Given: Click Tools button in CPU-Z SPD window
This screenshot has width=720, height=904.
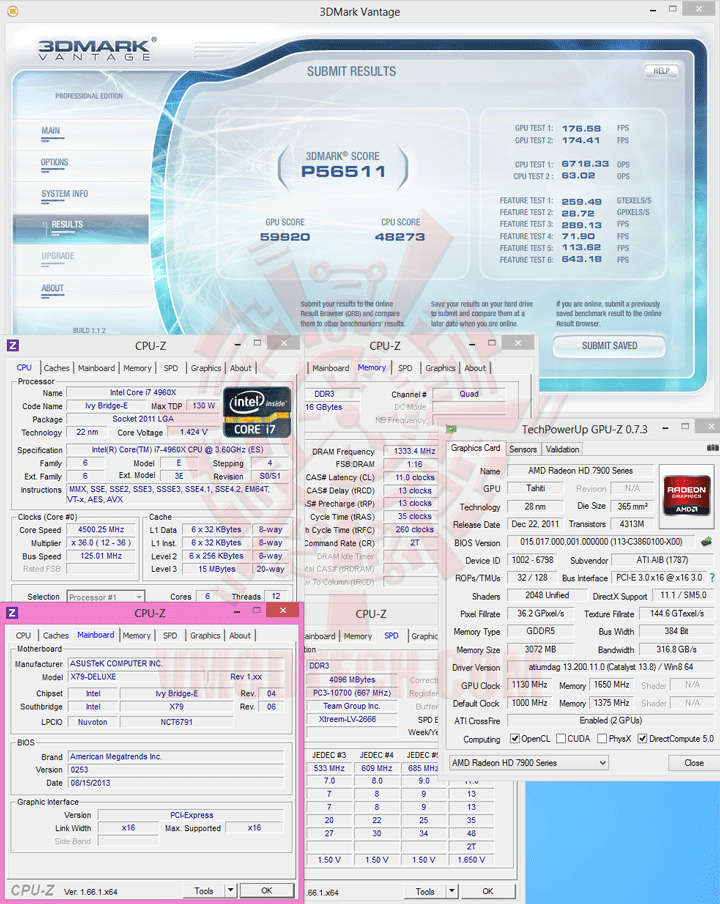Looking at the screenshot, I should [425, 891].
